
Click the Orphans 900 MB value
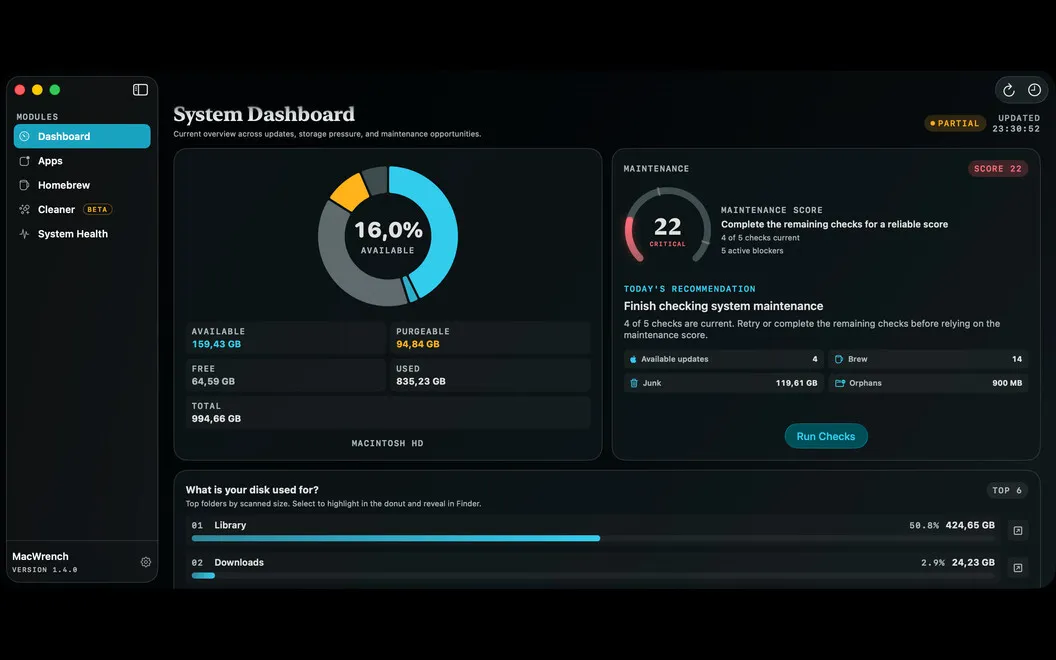coord(1007,383)
